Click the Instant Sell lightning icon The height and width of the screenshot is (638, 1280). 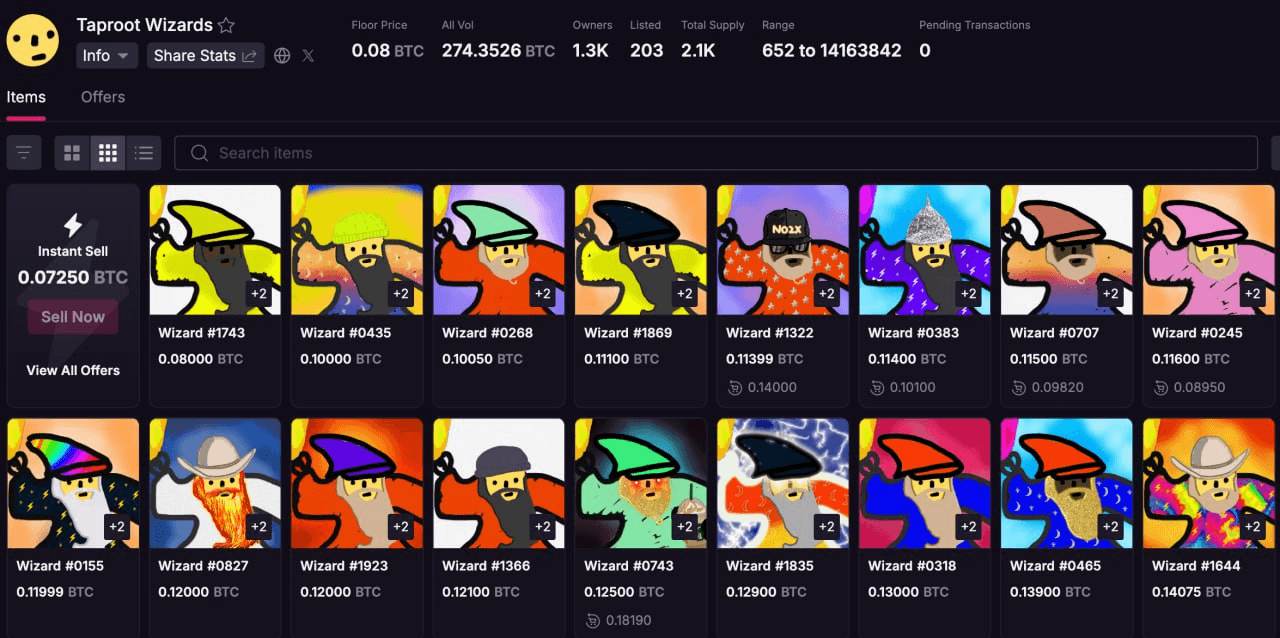(73, 225)
